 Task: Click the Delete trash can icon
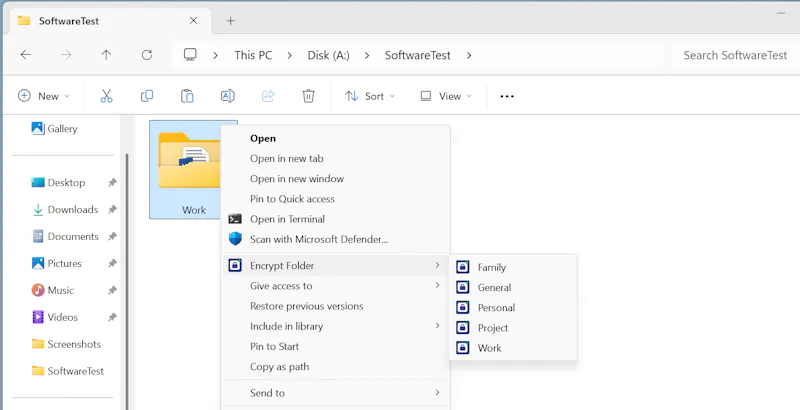(308, 96)
